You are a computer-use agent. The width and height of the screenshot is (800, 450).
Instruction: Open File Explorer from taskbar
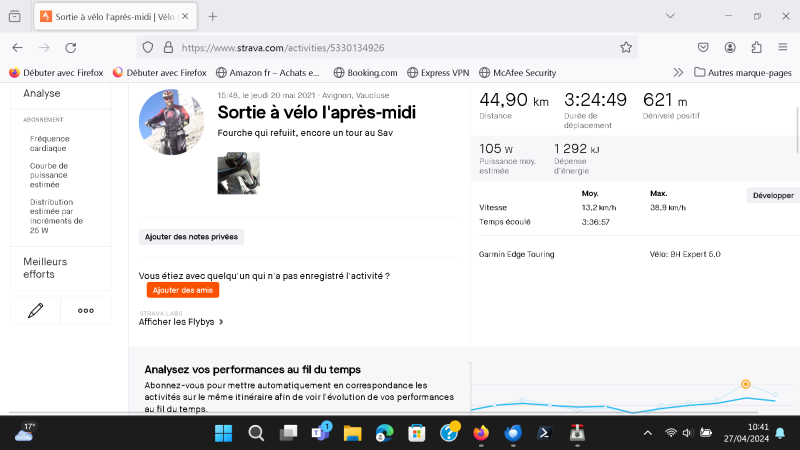pos(352,433)
